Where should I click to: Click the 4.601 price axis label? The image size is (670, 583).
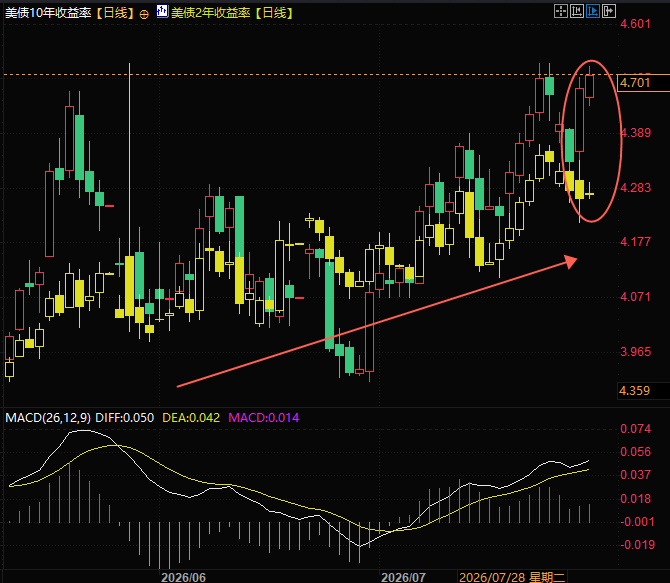(x=635, y=24)
